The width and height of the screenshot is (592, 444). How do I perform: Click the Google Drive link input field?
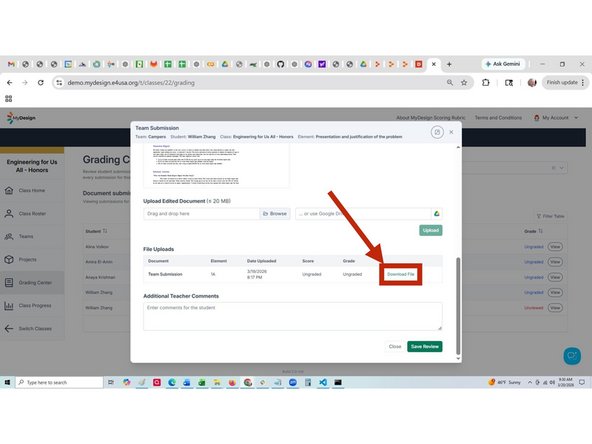tap(363, 214)
